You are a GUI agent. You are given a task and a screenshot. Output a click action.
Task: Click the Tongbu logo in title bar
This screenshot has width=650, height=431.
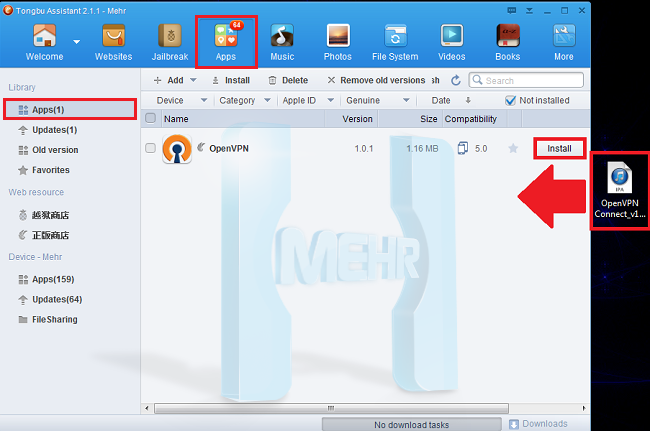pos(7,10)
